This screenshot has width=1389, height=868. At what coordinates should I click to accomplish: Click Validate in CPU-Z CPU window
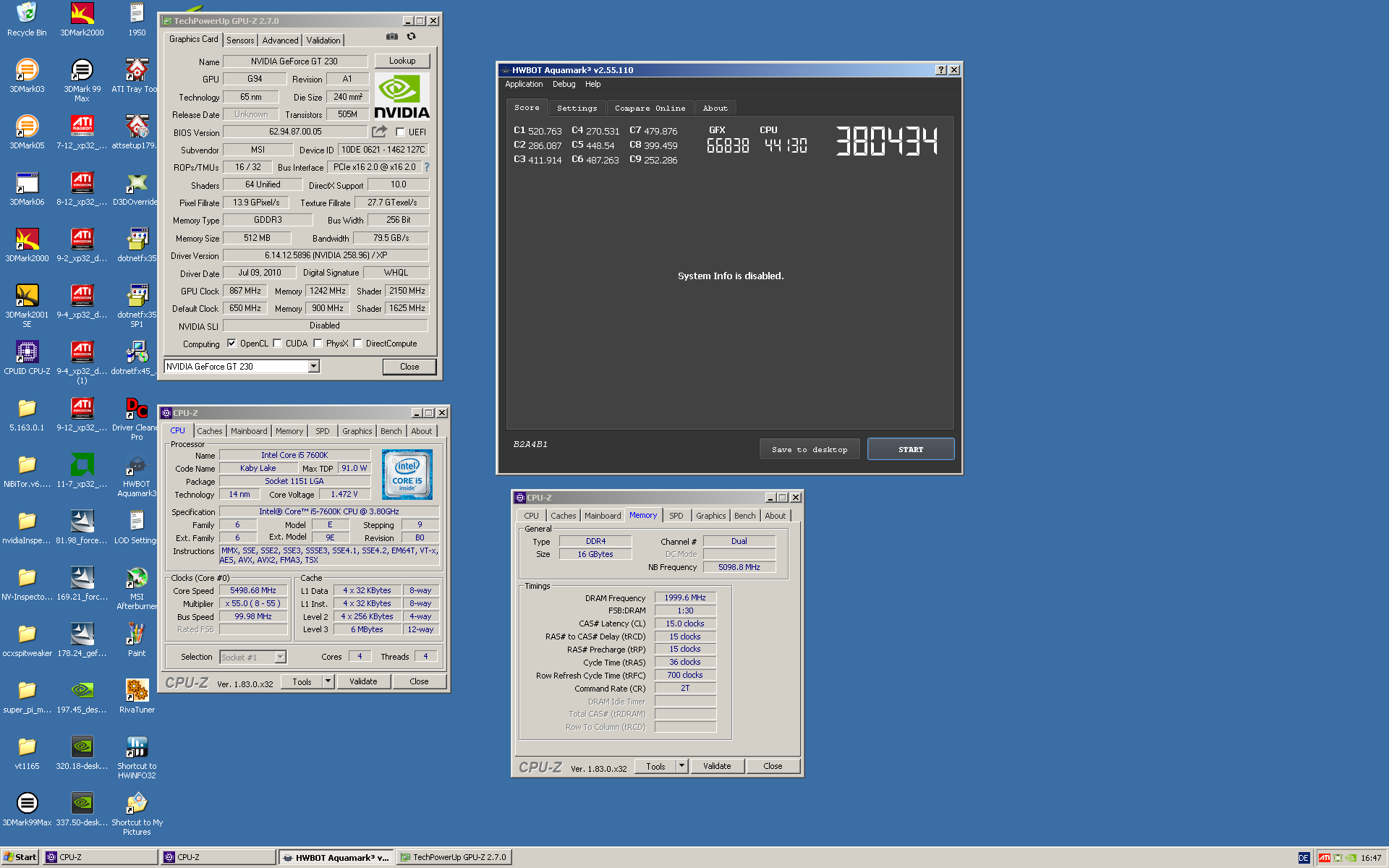point(363,681)
